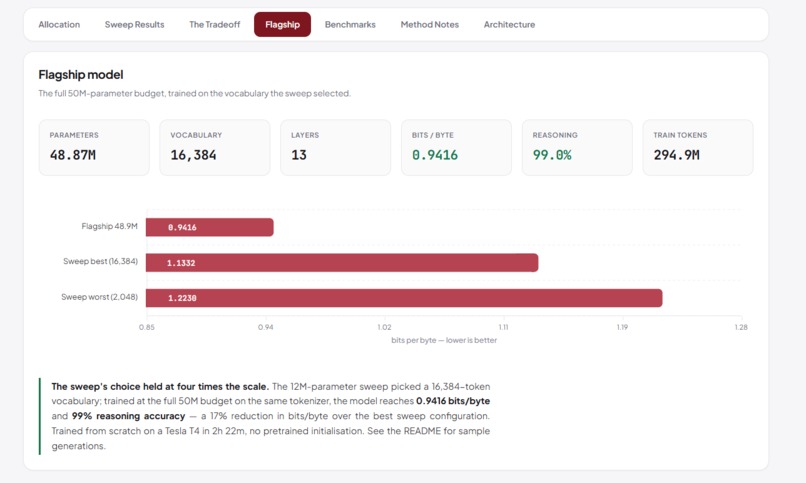This screenshot has width=806, height=483.
Task: Click the subtitle about the 50M-parameter budget
Action: pos(194,94)
